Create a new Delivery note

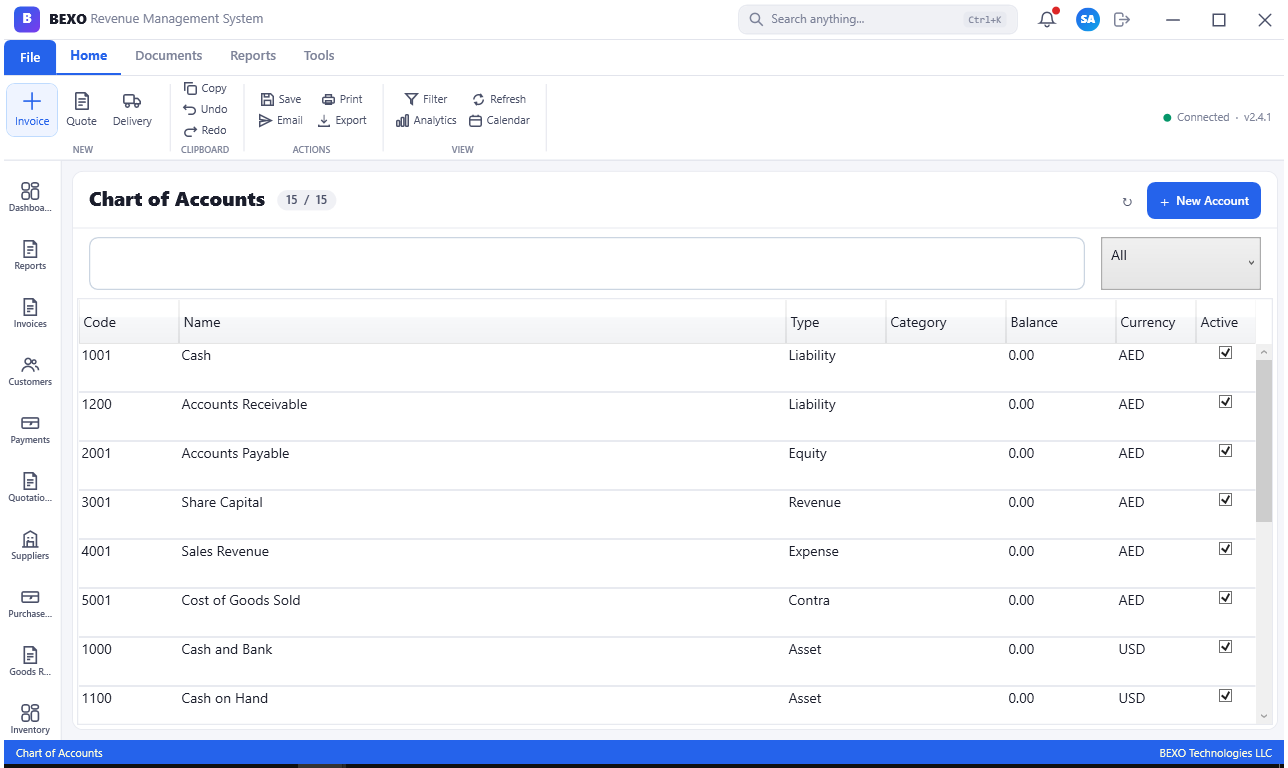point(132,110)
